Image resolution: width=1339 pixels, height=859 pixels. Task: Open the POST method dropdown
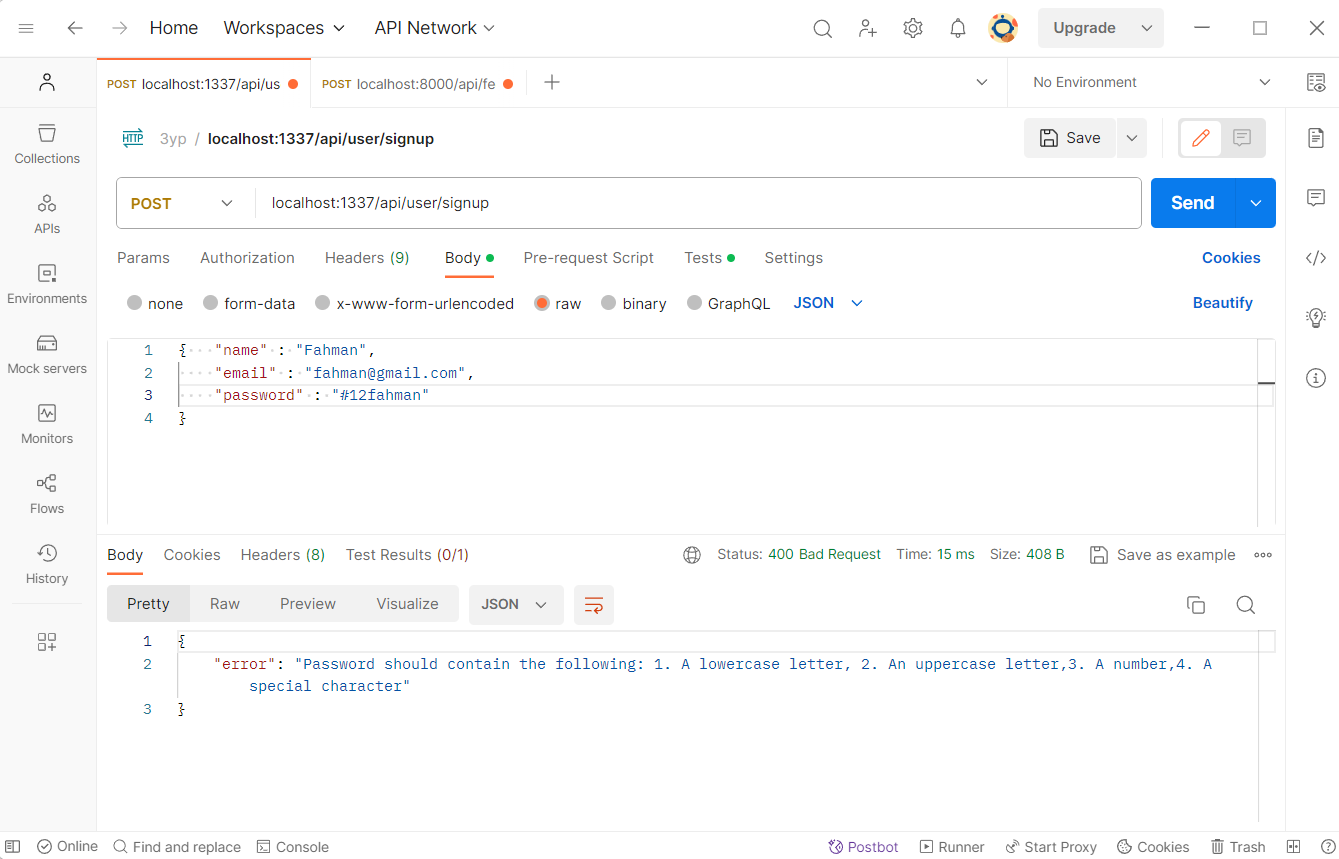click(x=185, y=203)
